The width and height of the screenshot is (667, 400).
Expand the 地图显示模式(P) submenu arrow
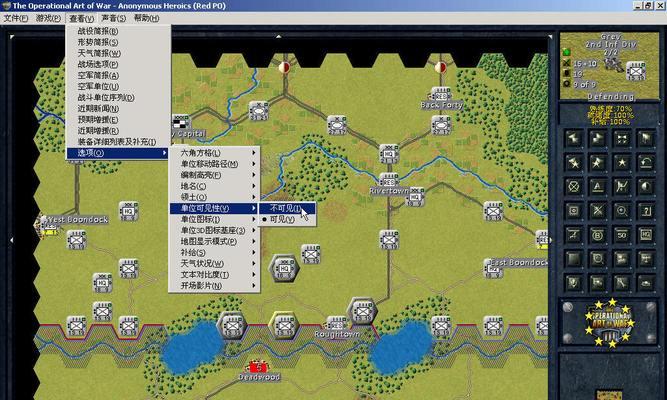(254, 241)
